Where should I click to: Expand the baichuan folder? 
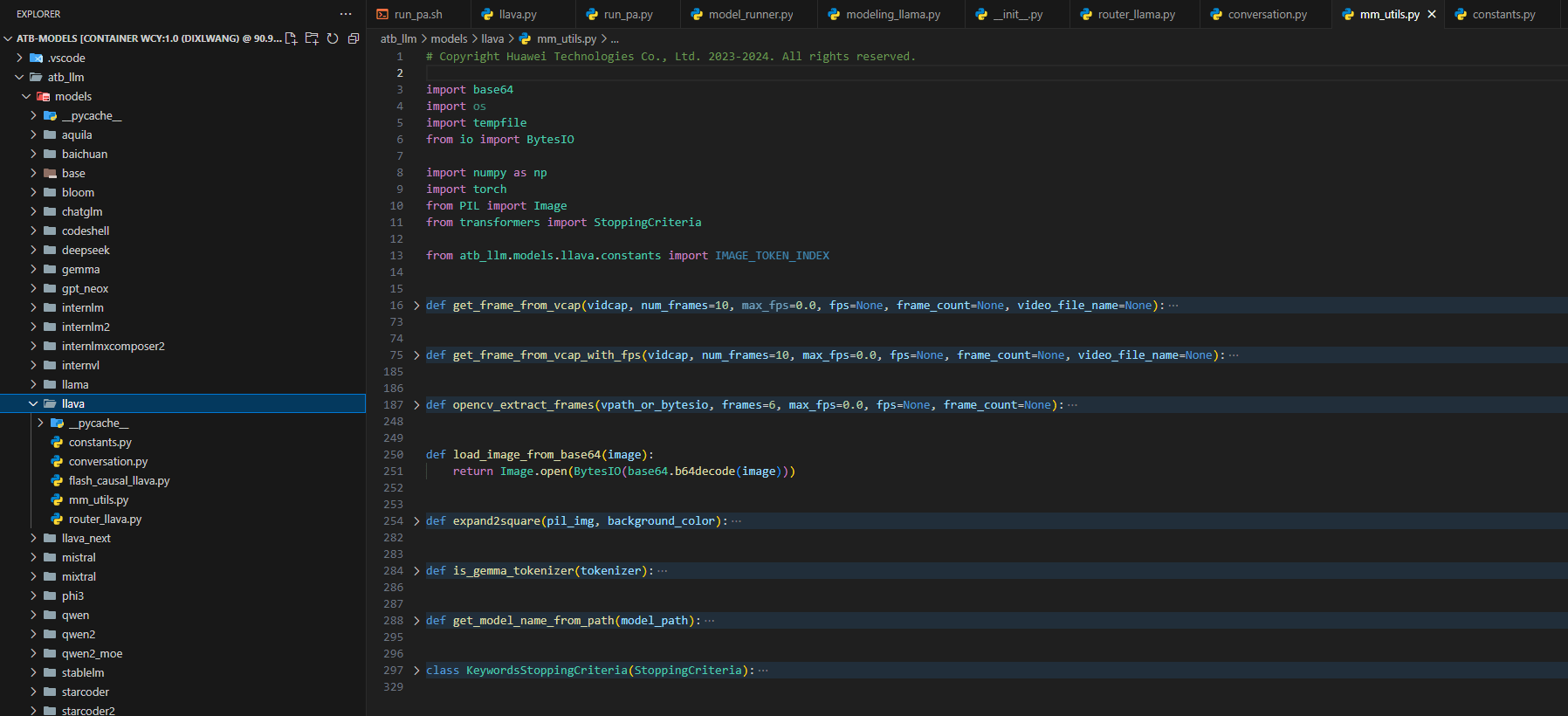[33, 154]
